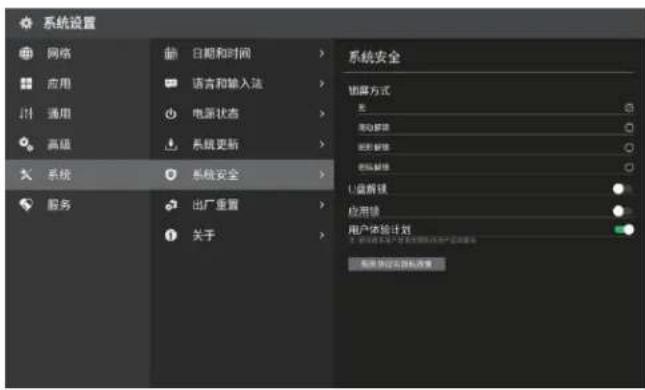Expand 关于 with its chevron arrow
The height and width of the screenshot is (390, 645).
(322, 235)
